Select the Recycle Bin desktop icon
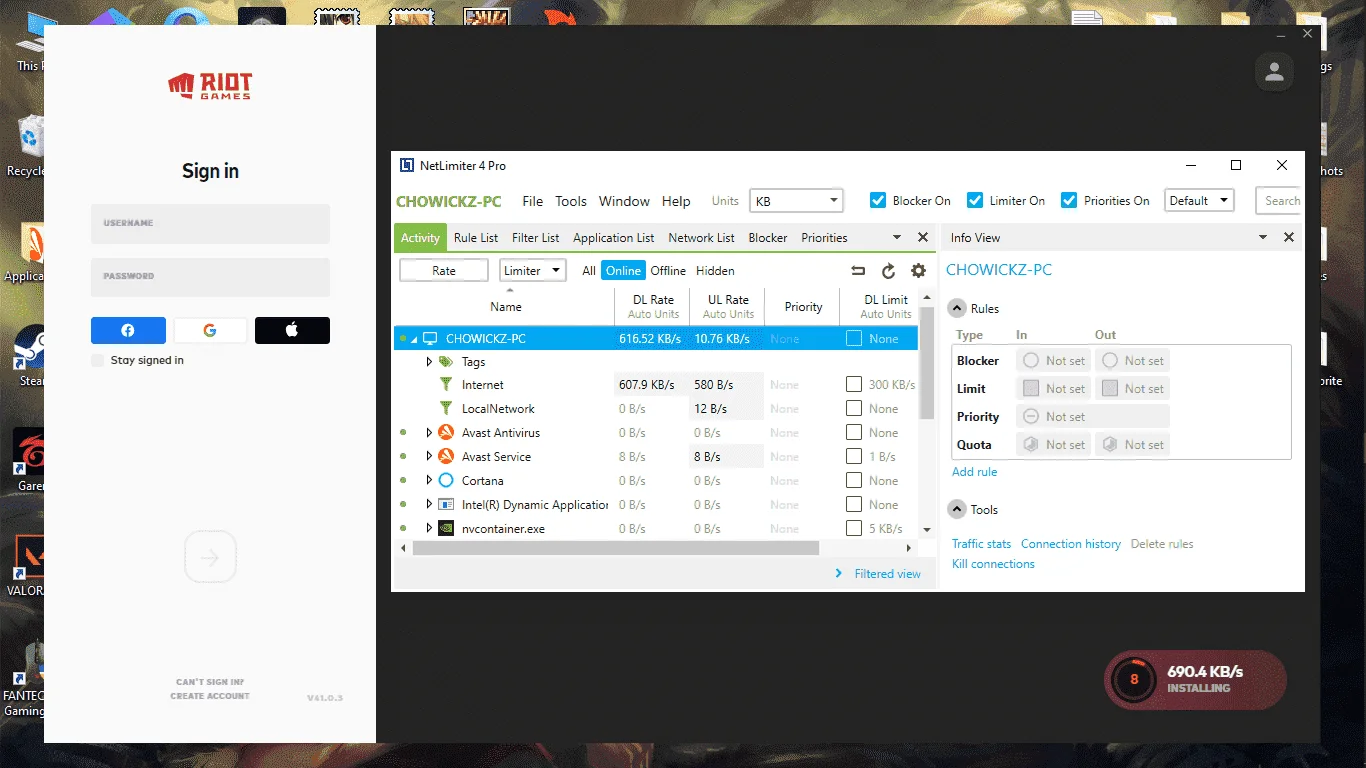 [x=28, y=145]
